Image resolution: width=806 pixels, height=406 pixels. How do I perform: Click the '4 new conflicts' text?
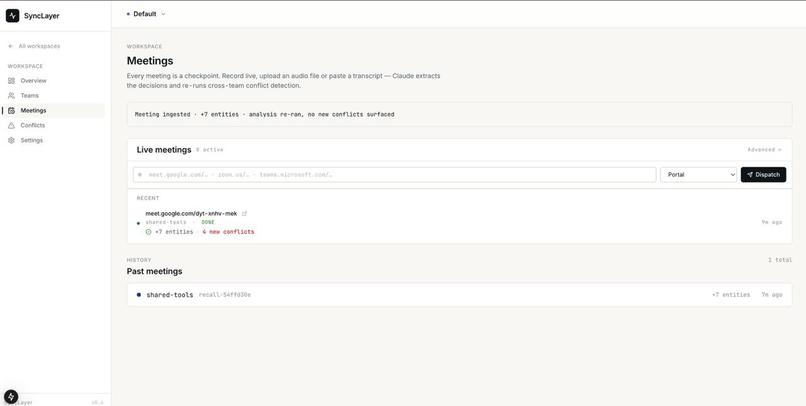click(228, 232)
